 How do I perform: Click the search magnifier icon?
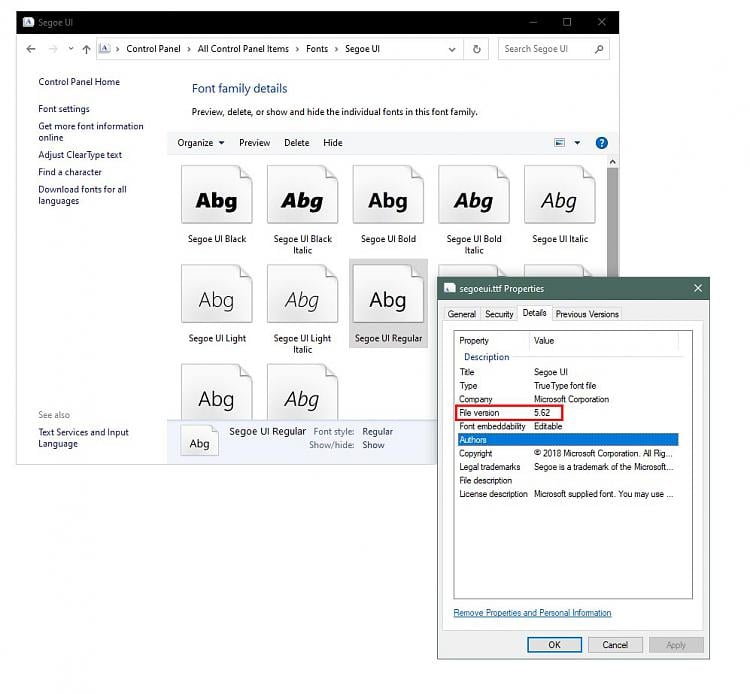(599, 49)
